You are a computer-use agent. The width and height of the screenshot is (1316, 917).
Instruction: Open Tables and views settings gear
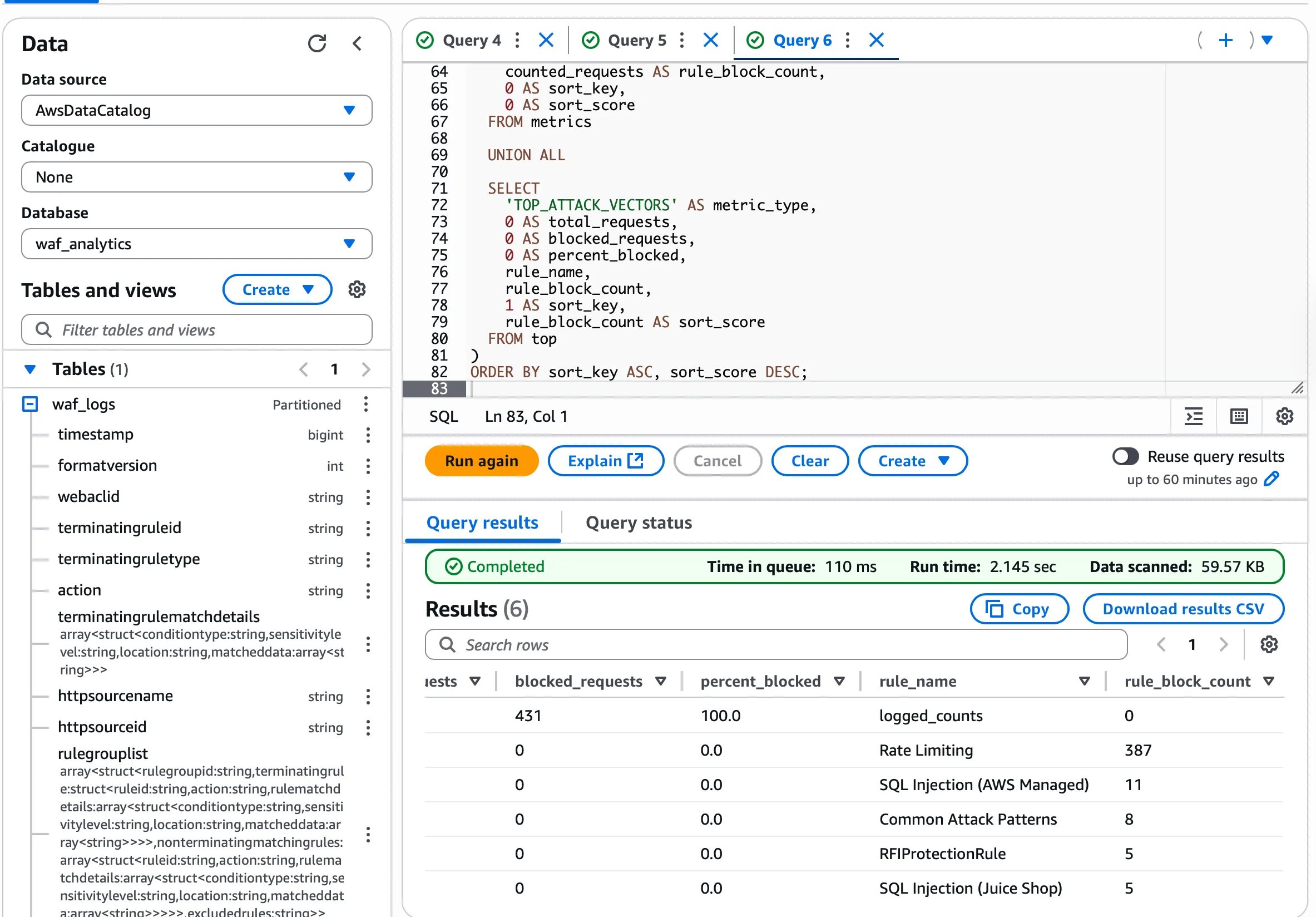click(x=357, y=289)
